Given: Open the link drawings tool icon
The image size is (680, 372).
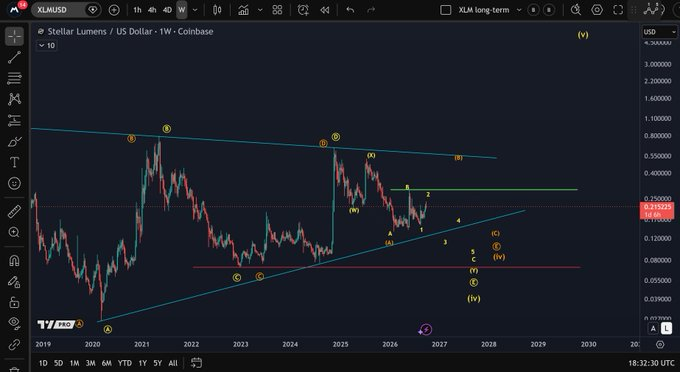Looking at the screenshot, I should tap(14, 345).
